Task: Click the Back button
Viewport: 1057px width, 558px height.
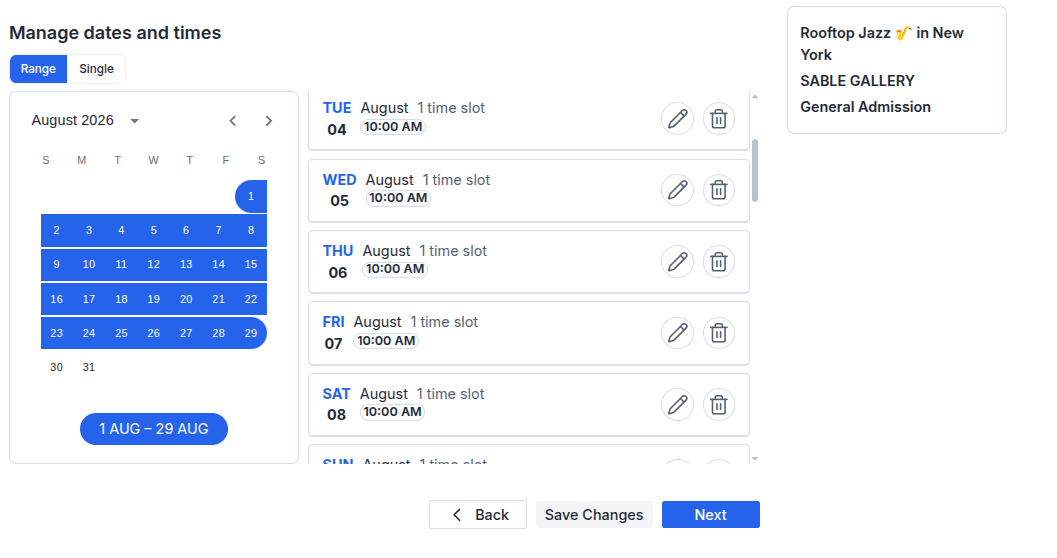Action: click(x=478, y=515)
